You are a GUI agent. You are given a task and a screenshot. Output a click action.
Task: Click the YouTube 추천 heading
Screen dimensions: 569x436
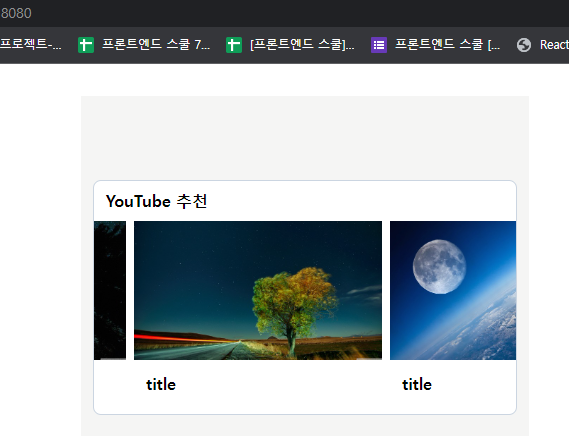156,201
